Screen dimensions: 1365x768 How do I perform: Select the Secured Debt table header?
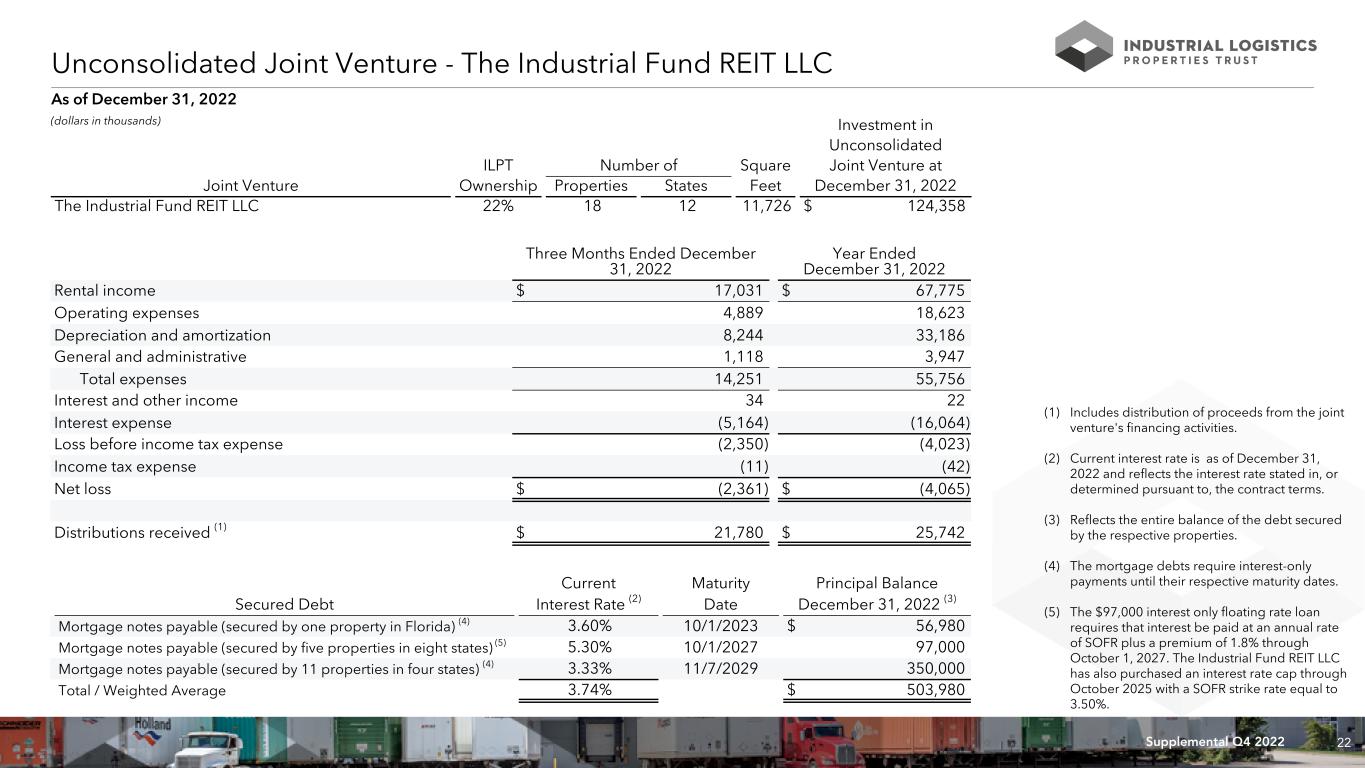click(284, 604)
